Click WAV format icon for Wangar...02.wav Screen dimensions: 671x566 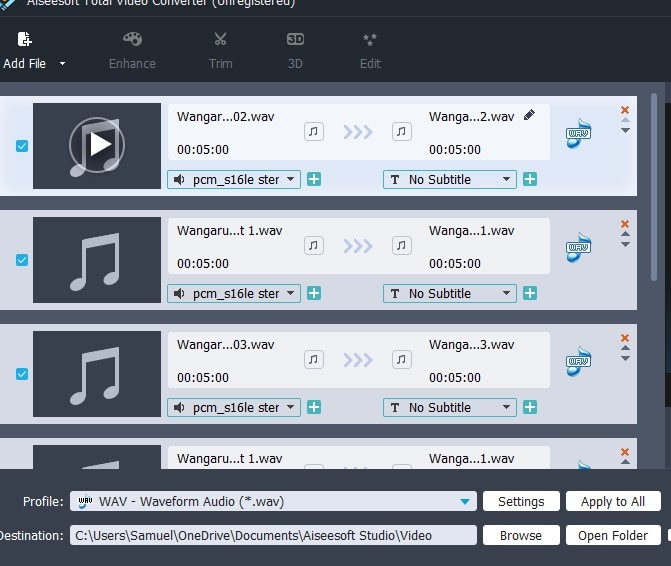point(579,133)
